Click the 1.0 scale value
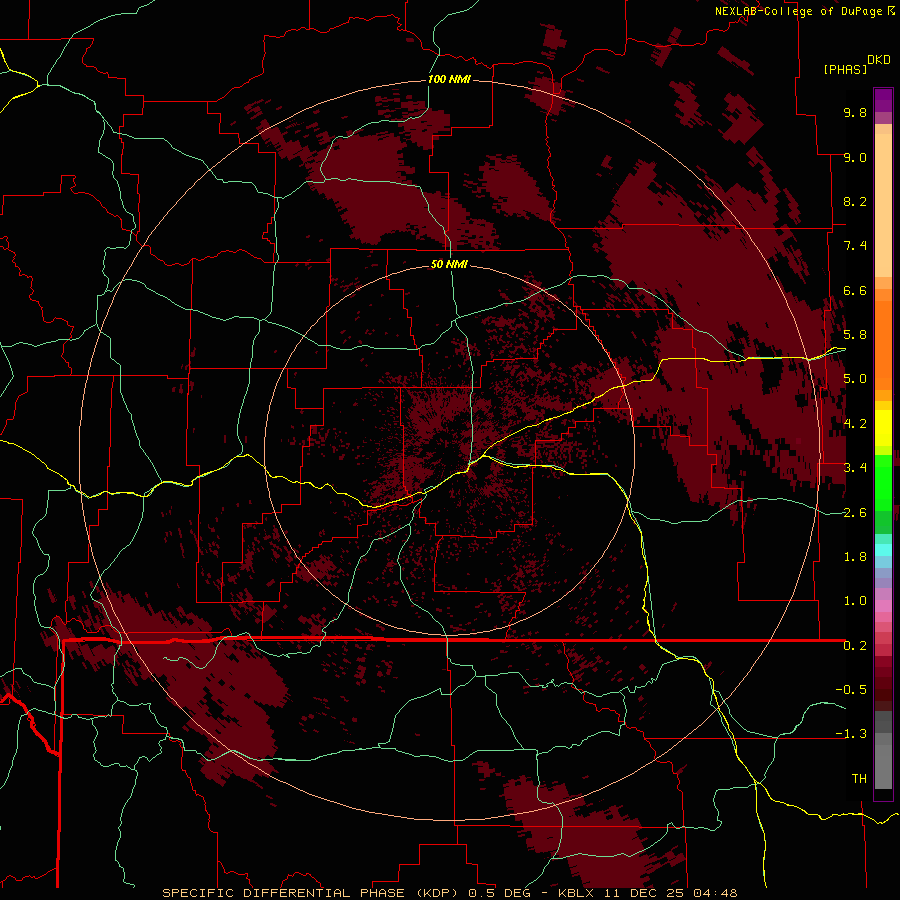Image resolution: width=900 pixels, height=900 pixels. click(855, 601)
